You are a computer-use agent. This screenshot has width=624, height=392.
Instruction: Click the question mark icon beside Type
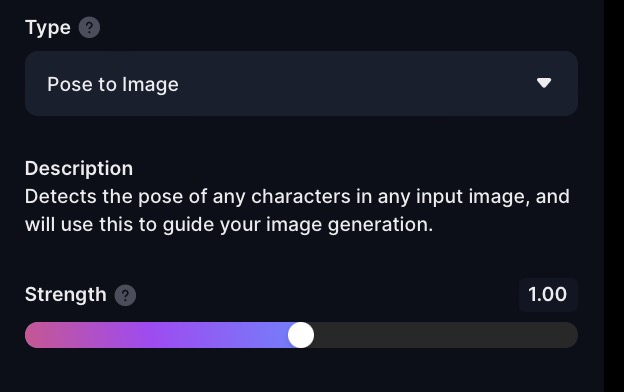[89, 27]
